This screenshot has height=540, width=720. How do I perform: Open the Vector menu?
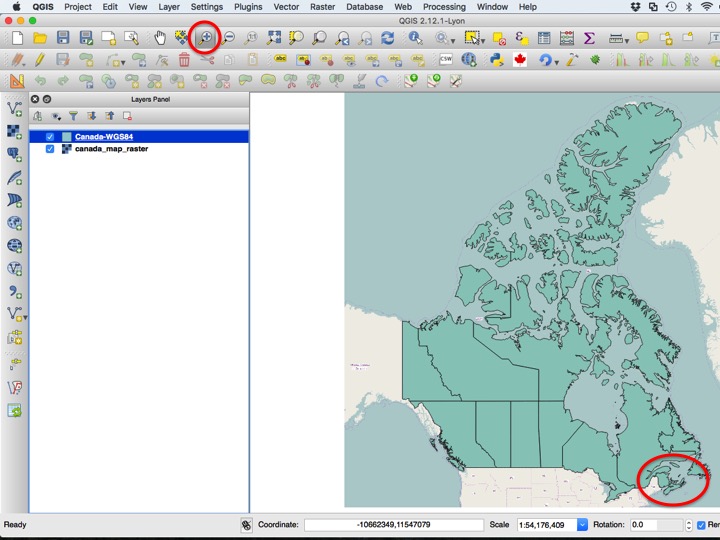[x=286, y=7]
